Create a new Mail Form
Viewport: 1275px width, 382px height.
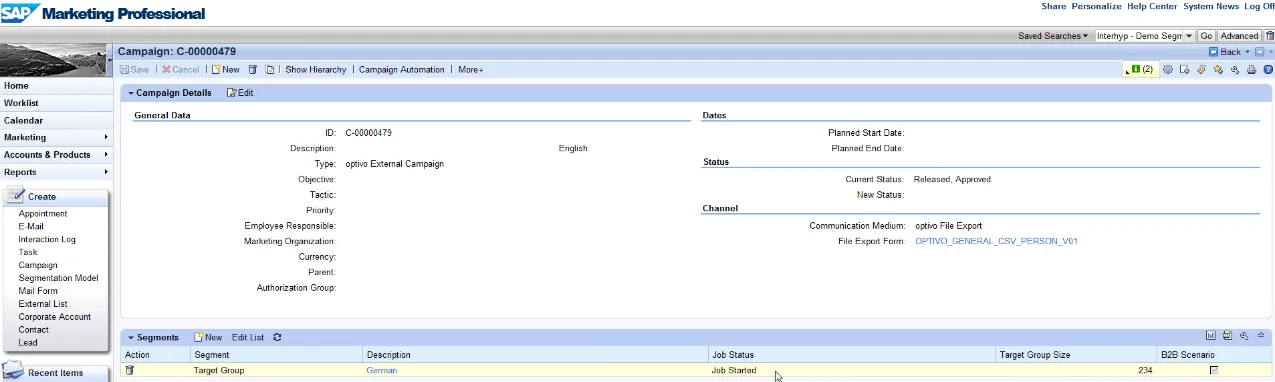38,291
